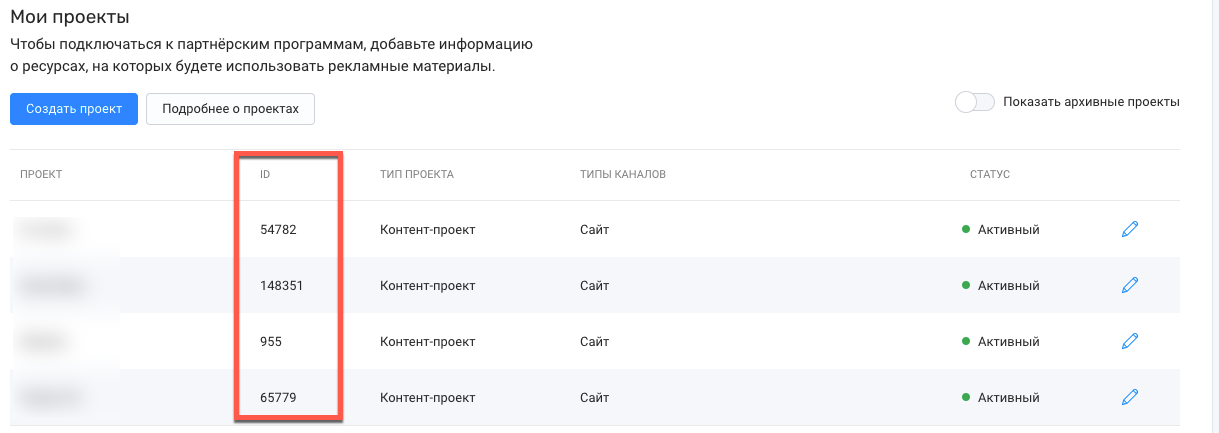1219x433 pixels.
Task: Select the Типы каналов column header
Action: point(623,174)
